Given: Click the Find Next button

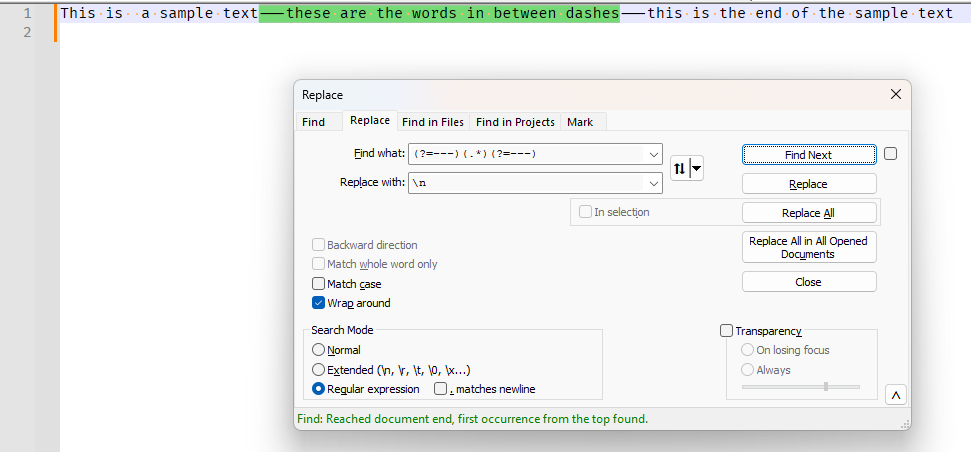Looking at the screenshot, I should point(808,155).
